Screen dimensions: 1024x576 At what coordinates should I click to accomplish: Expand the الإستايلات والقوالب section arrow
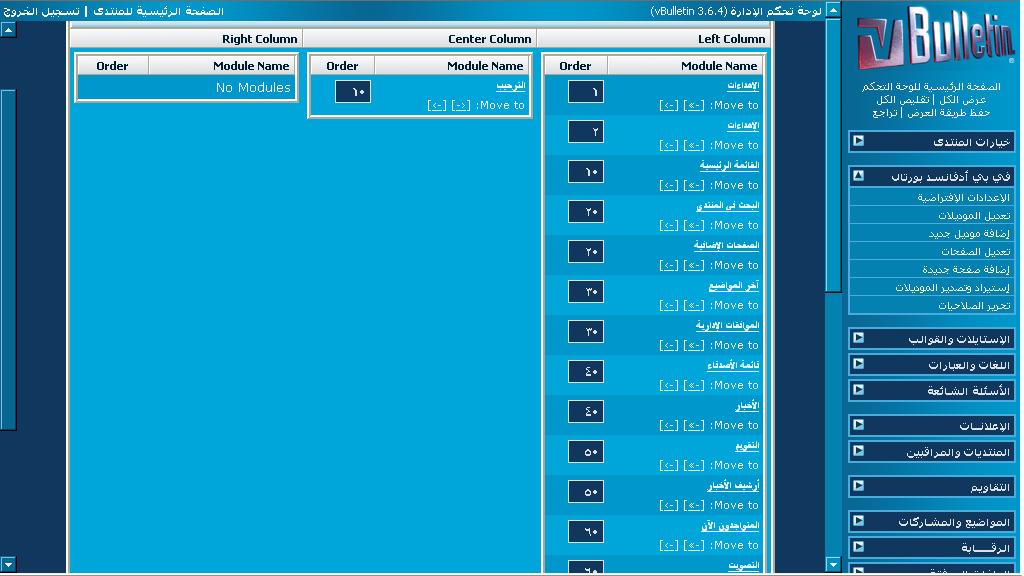point(858,339)
